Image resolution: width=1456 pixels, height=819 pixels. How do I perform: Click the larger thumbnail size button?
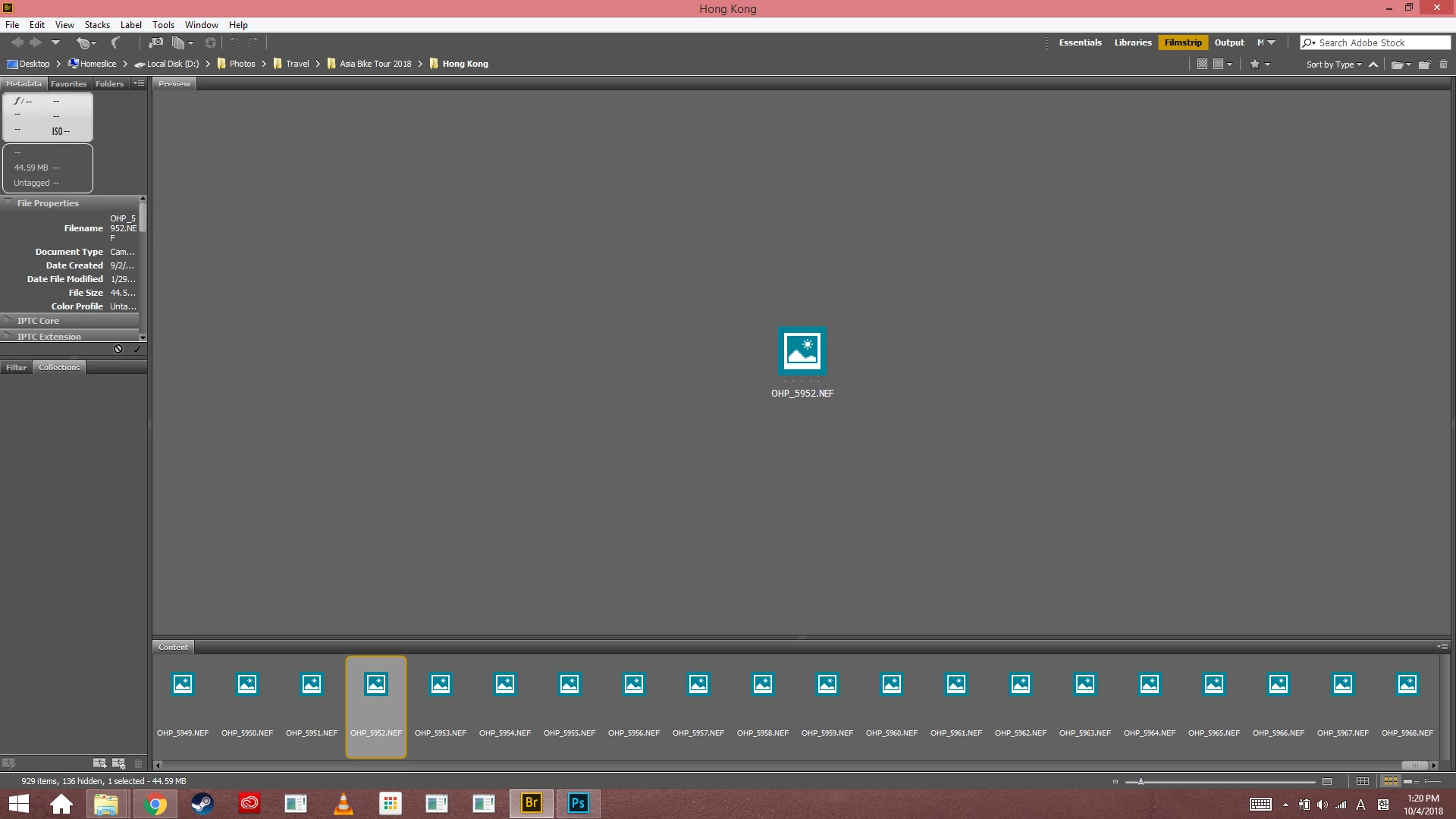[1327, 781]
